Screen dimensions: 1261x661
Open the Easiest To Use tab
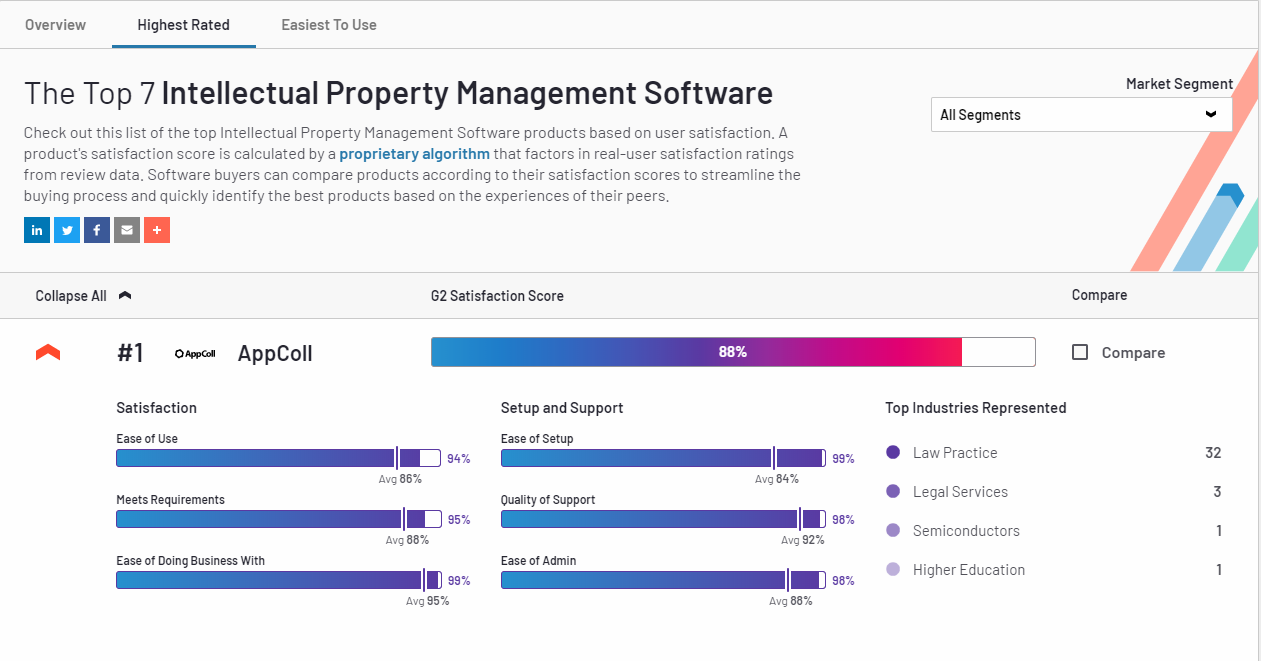coord(329,25)
